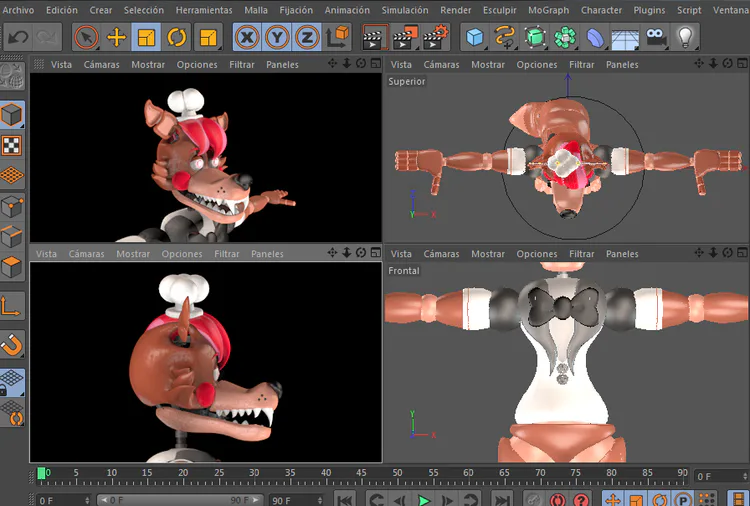Open the green Subdivision Surface generator flyout
This screenshot has height=506, width=750.
(x=535, y=37)
